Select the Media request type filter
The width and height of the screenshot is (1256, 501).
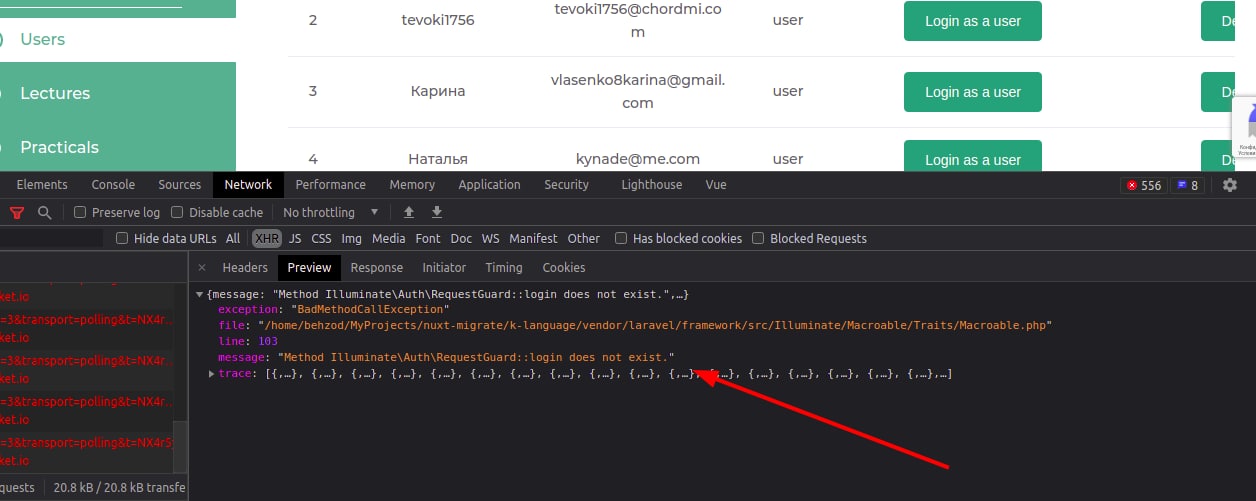point(388,238)
